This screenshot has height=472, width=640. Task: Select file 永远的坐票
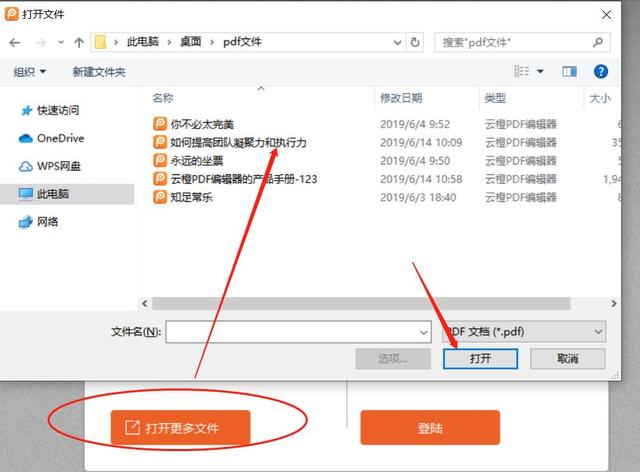point(197,161)
